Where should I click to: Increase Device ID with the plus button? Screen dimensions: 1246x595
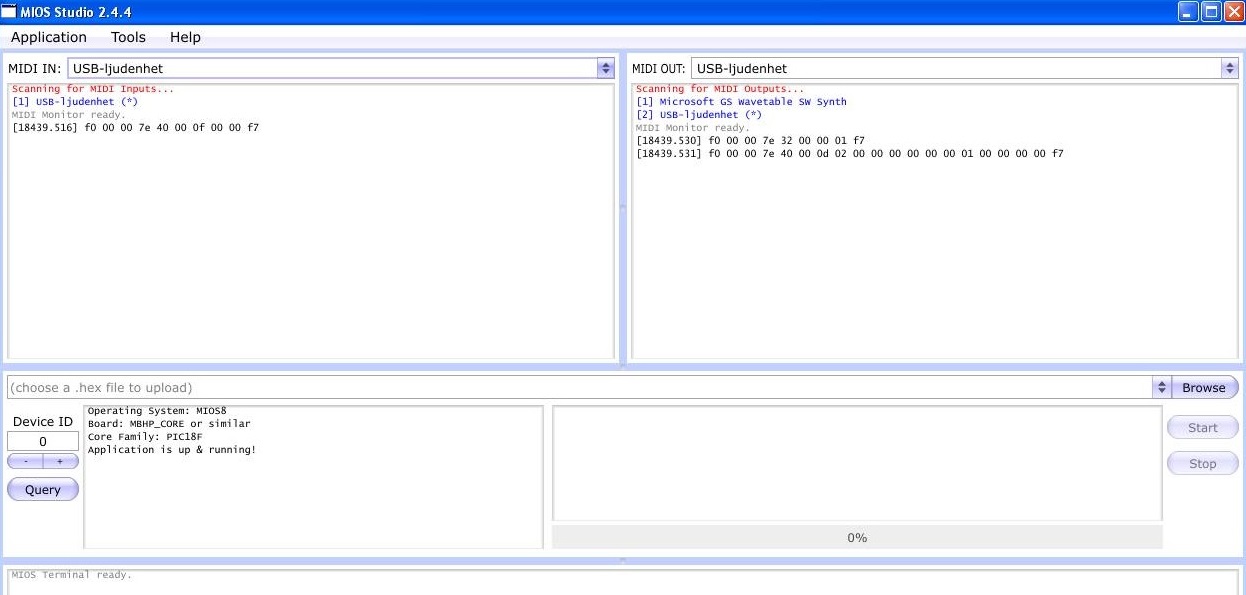click(x=60, y=461)
